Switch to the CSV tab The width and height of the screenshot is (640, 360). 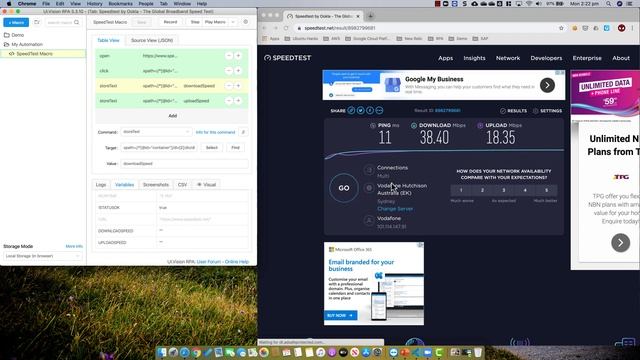182,185
